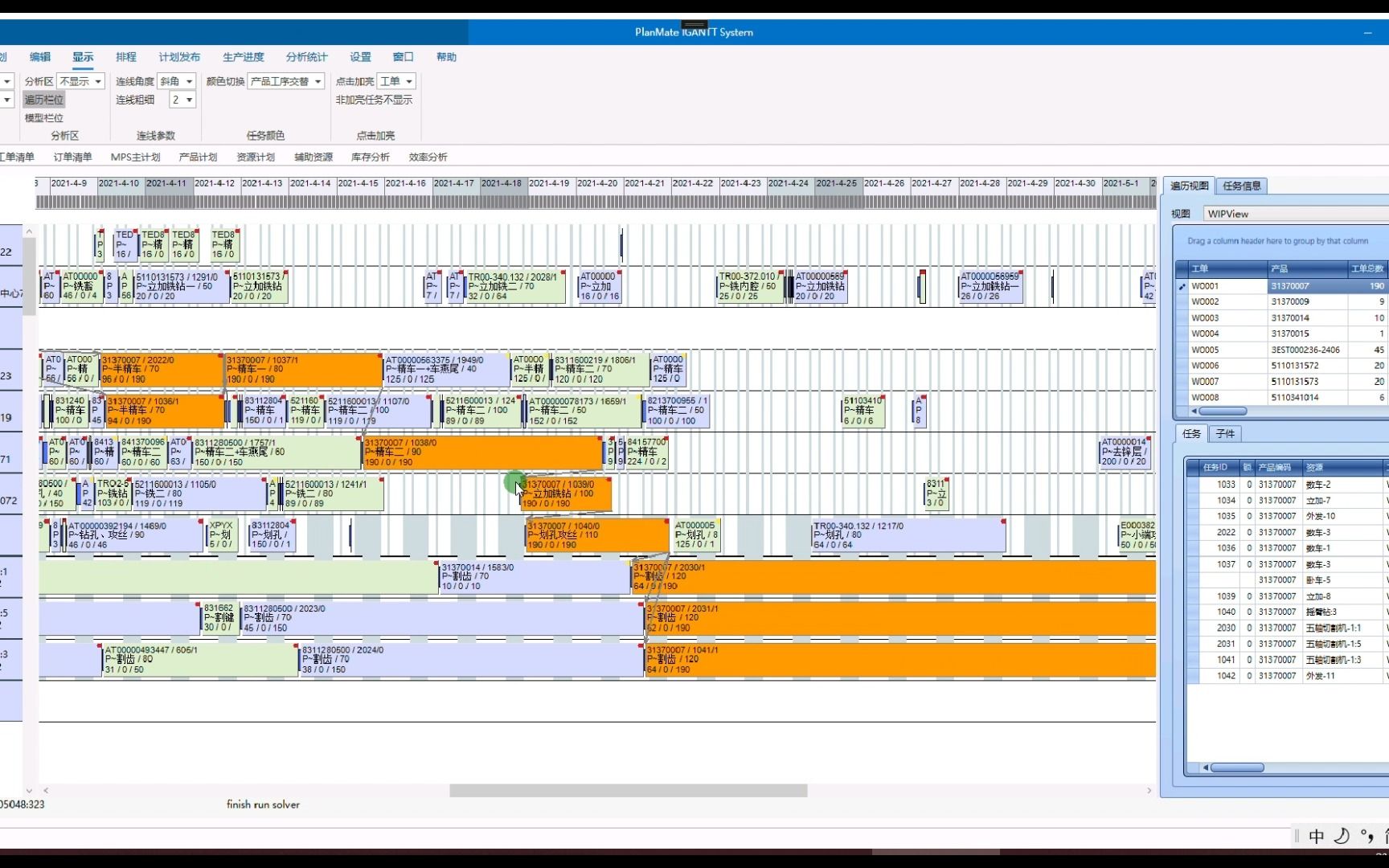Sort by the 资源 column header

[x=1343, y=467]
